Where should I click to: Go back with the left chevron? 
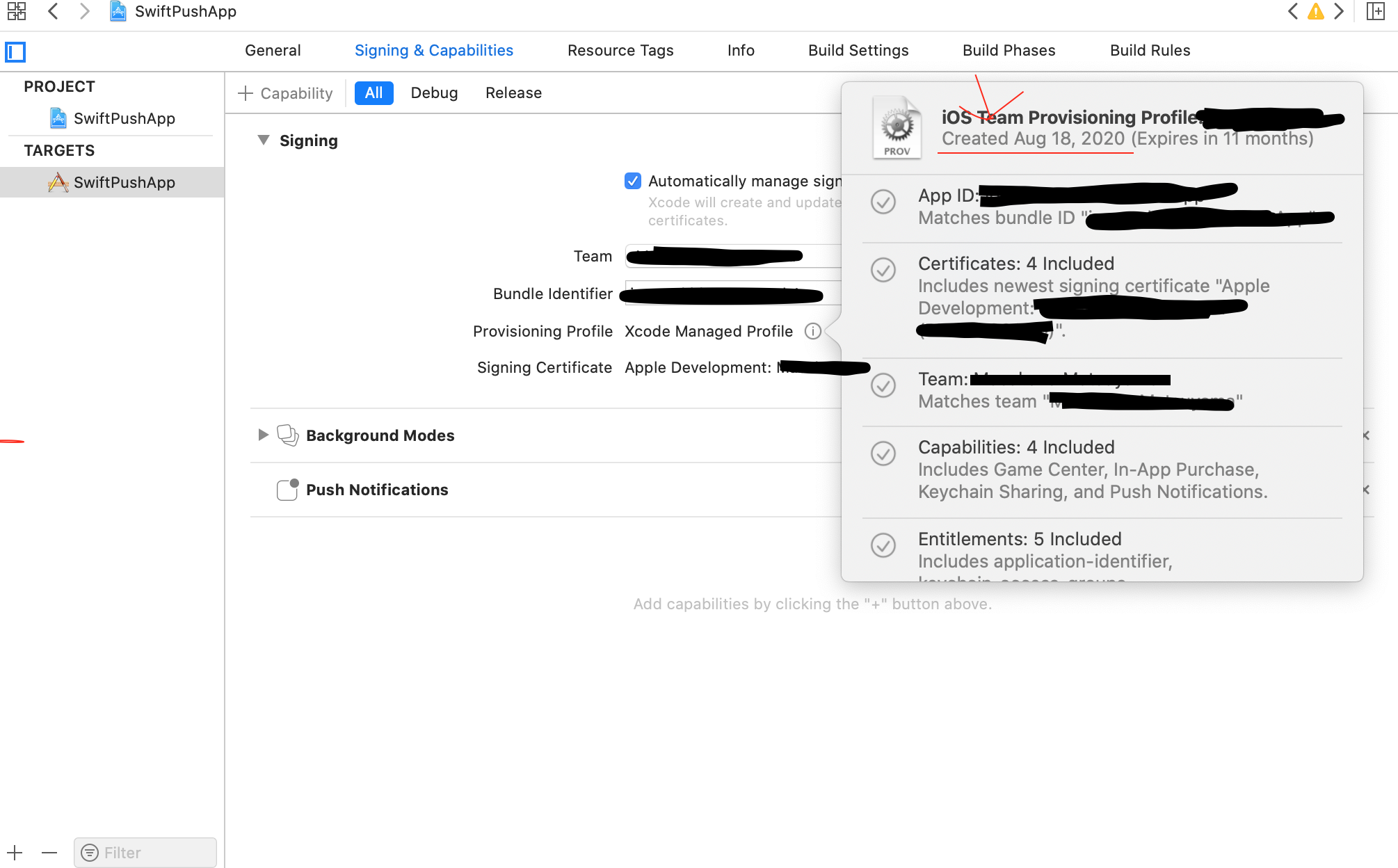53,11
